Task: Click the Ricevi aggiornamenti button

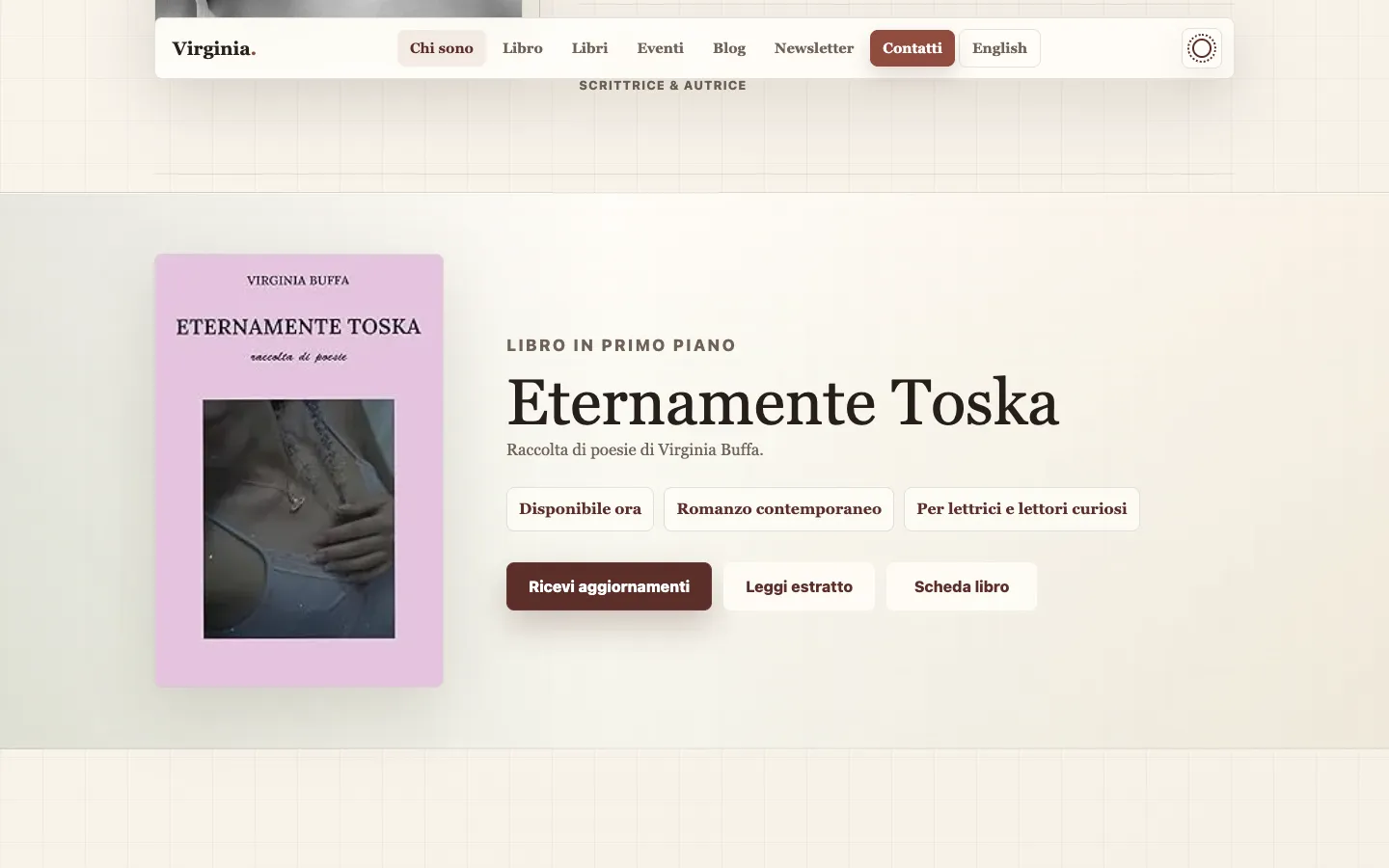Action: pyautogui.click(x=609, y=586)
